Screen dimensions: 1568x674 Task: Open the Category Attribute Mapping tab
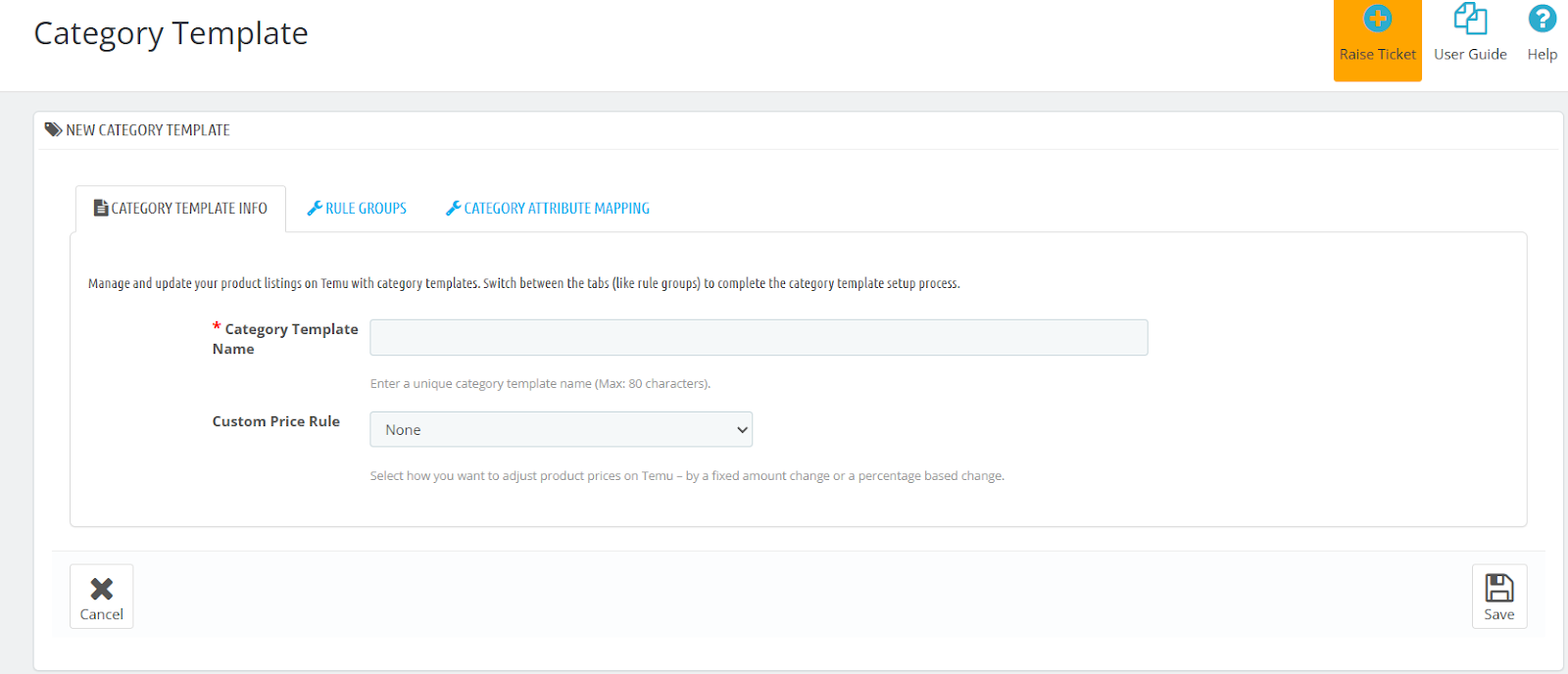coord(556,209)
